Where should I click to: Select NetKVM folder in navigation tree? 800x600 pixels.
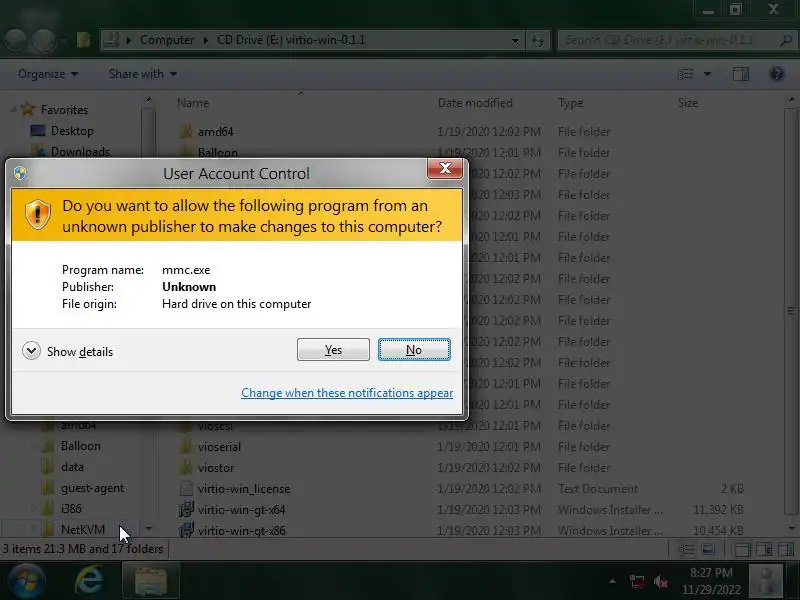(x=83, y=530)
